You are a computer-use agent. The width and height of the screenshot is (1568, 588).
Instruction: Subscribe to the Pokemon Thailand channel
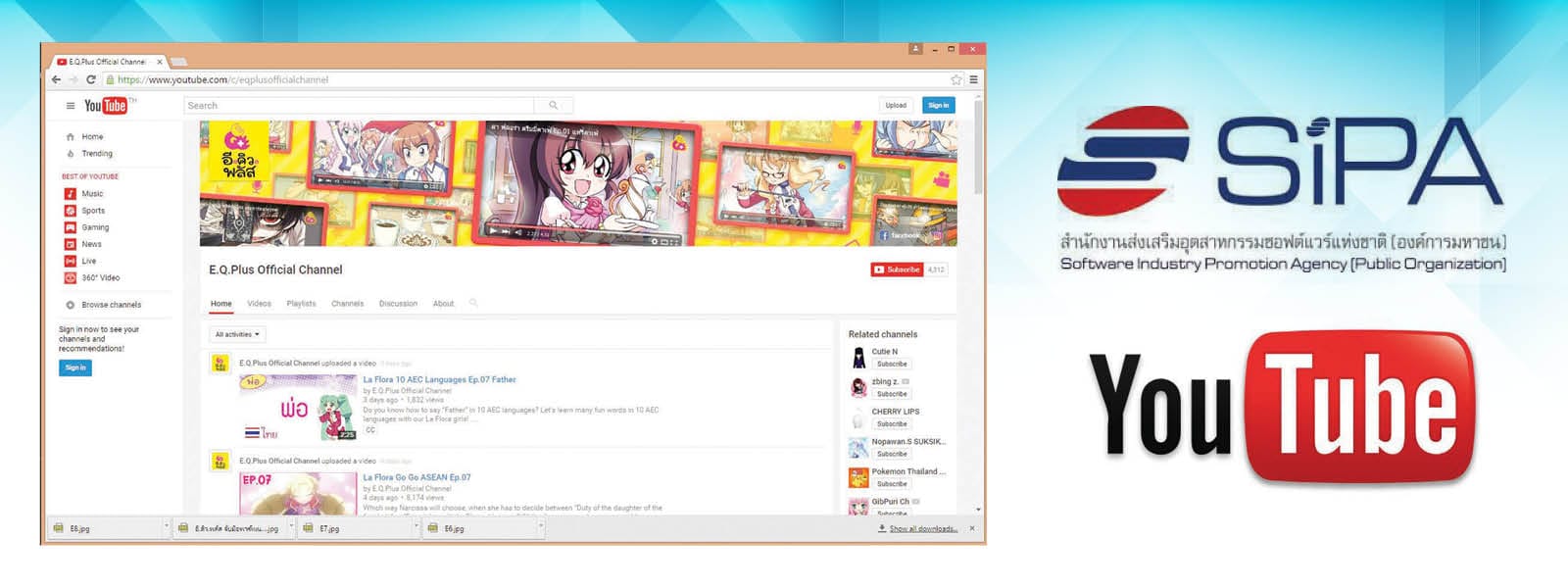892,484
